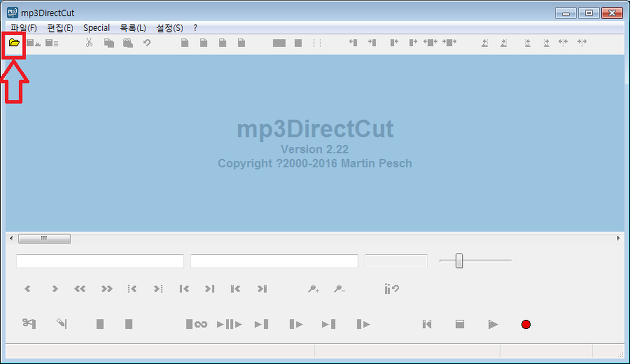Click the single right chevron navigation button
Screen dimensions: 630x364
coord(55,288)
